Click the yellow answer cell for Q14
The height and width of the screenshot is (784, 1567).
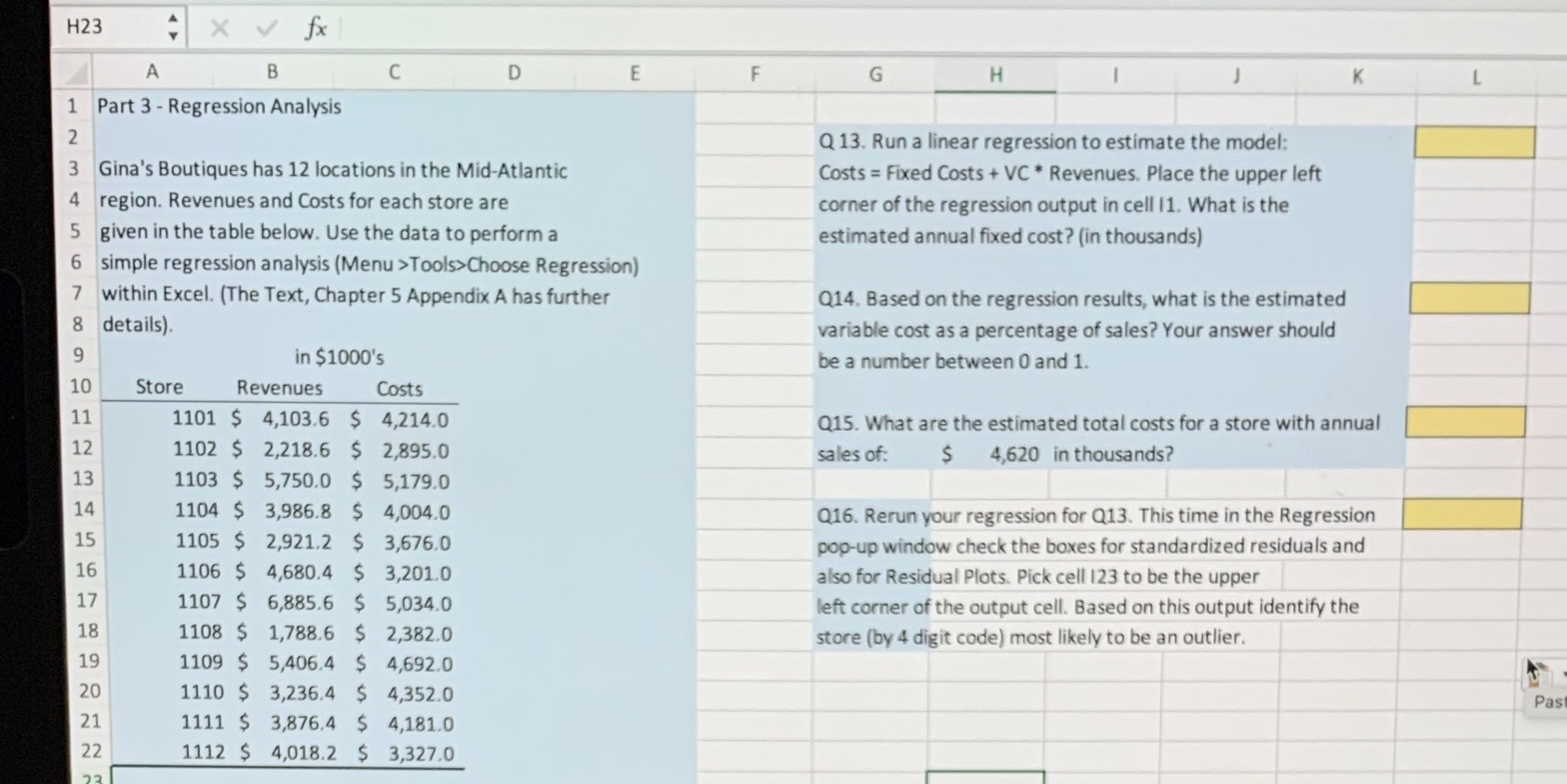point(1470,299)
